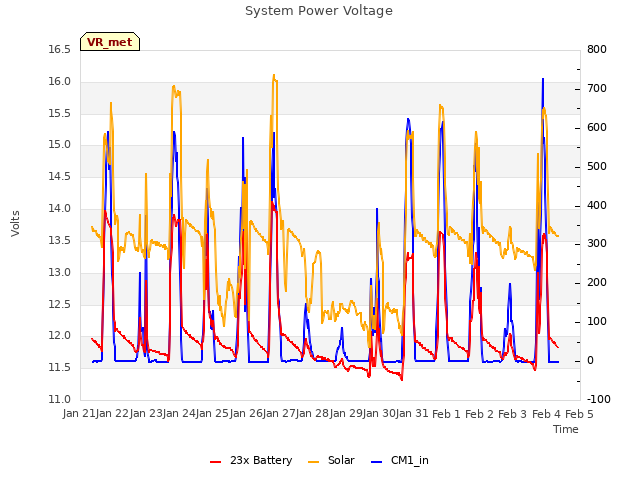Image resolution: width=640 pixels, height=480 pixels.
Task: Toggle the Solar legend entry
Action: 331,460
